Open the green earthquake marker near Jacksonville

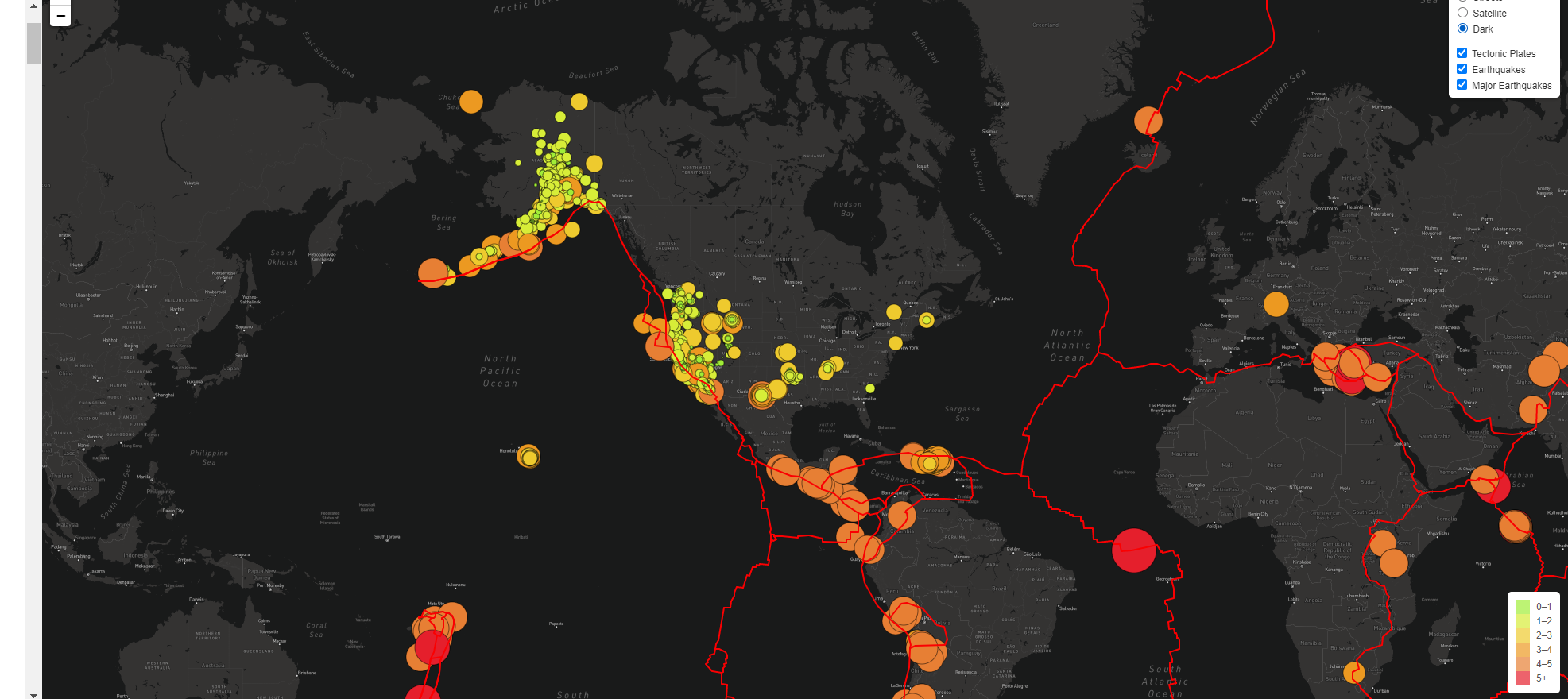pos(870,388)
